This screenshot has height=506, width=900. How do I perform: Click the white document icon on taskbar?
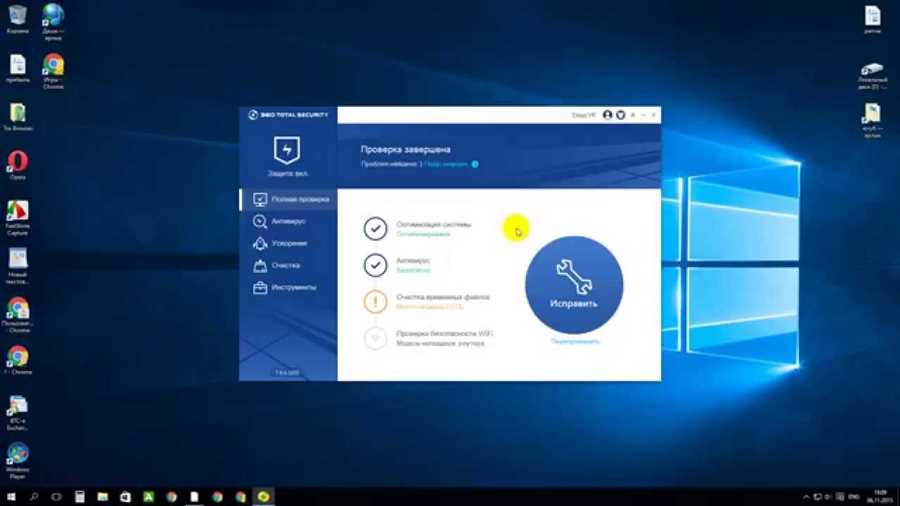(x=195, y=497)
